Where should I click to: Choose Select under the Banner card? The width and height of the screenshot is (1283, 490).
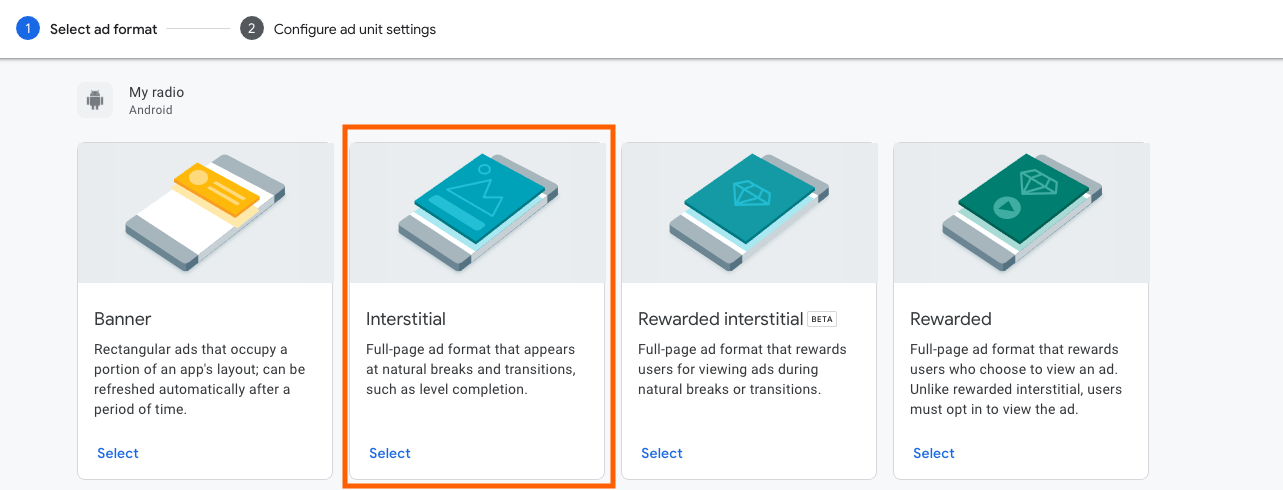click(118, 453)
